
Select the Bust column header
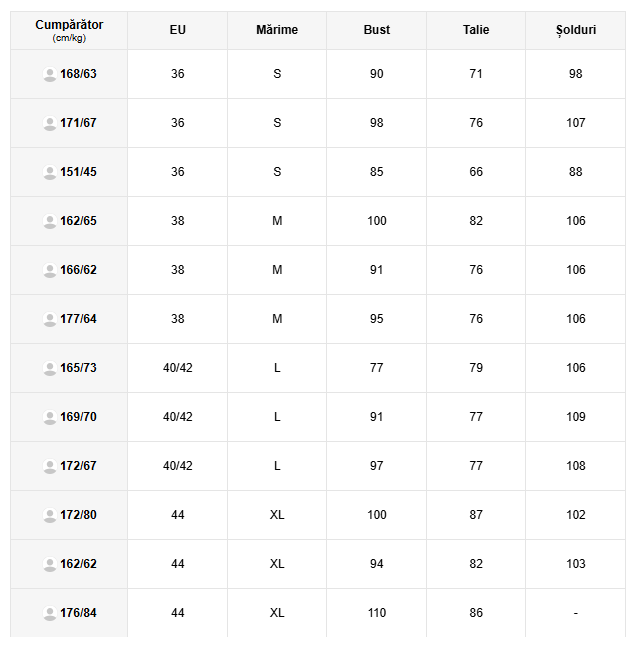(377, 30)
